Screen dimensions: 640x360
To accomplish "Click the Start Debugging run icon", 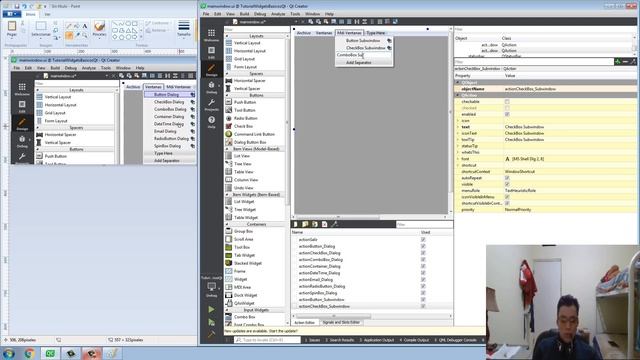I will click(x=211, y=322).
